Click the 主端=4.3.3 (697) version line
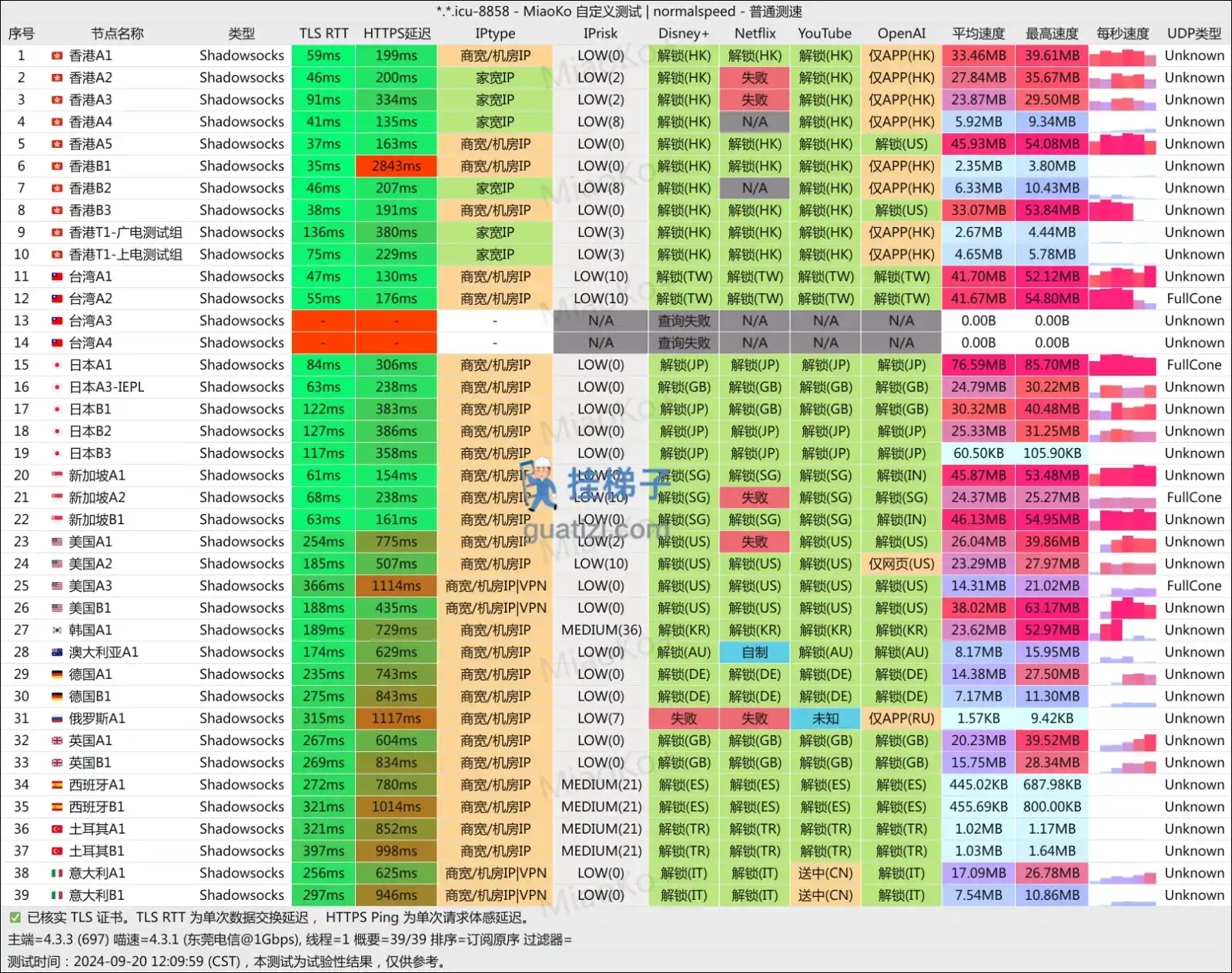 coord(290,940)
